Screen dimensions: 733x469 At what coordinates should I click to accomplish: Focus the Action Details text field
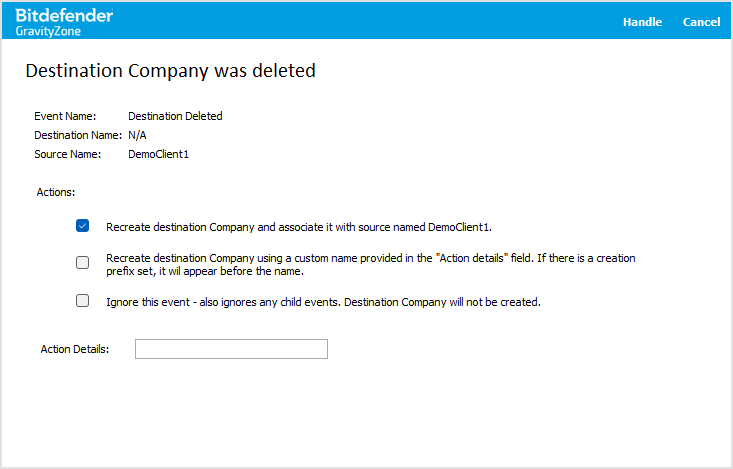point(231,349)
